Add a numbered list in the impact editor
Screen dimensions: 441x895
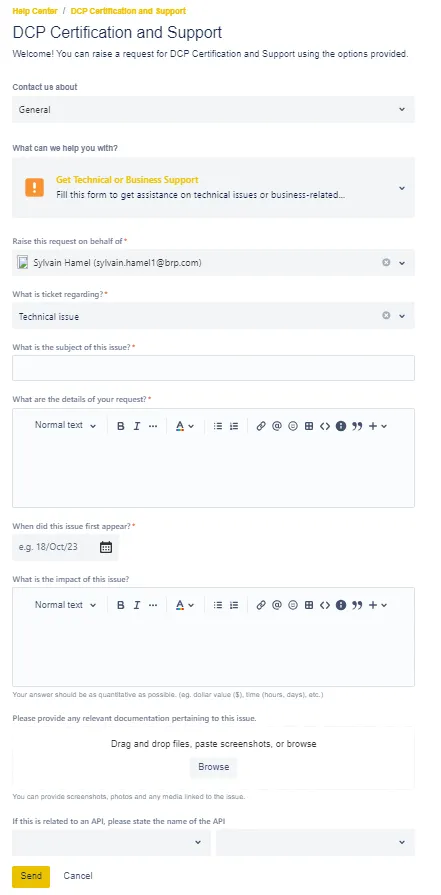click(233, 605)
